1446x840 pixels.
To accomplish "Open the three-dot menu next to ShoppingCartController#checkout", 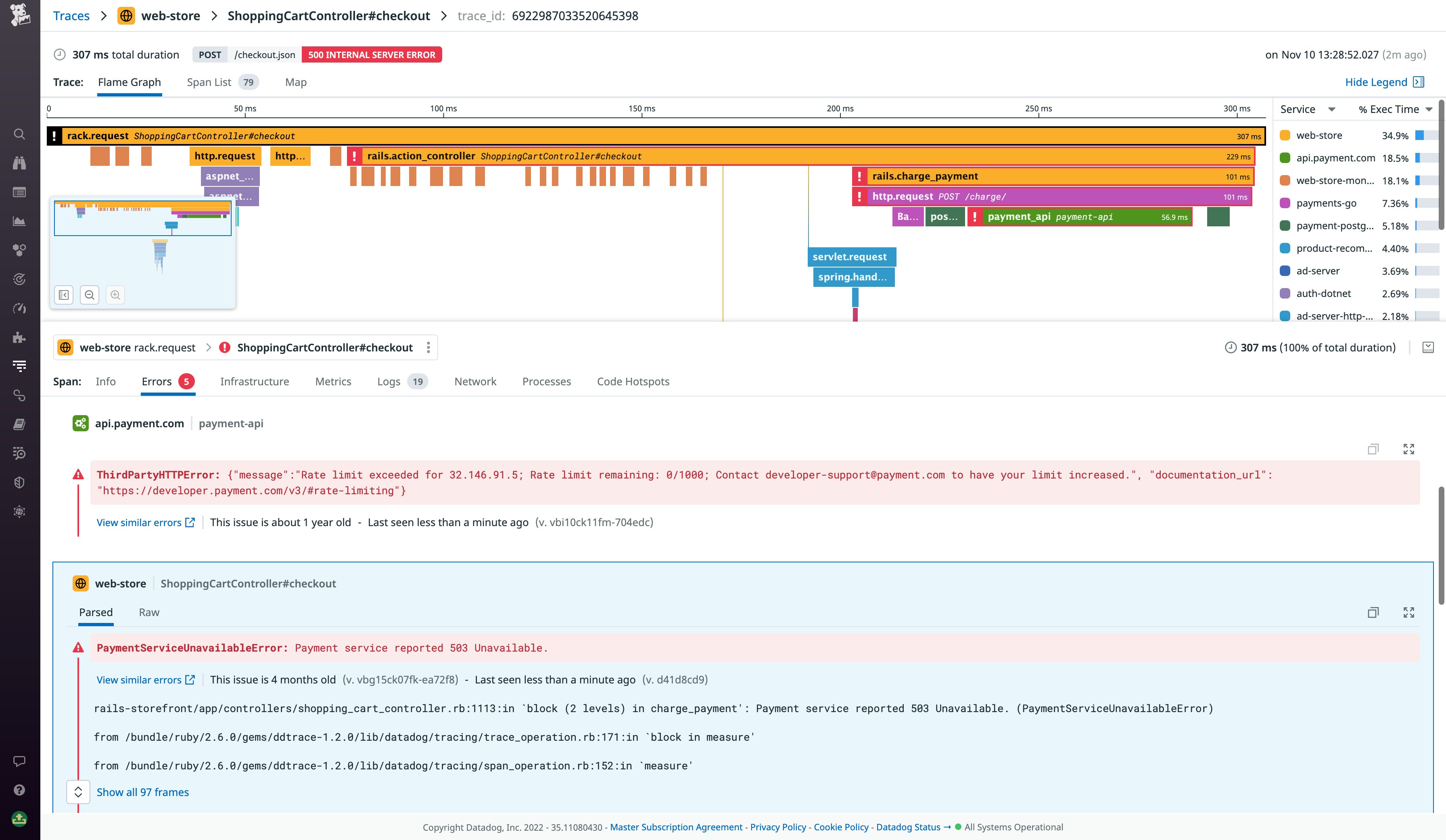I will pos(428,347).
